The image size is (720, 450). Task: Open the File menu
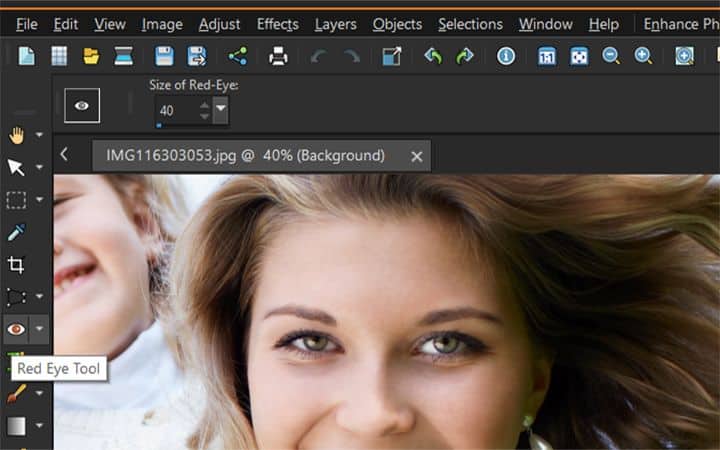pos(27,24)
